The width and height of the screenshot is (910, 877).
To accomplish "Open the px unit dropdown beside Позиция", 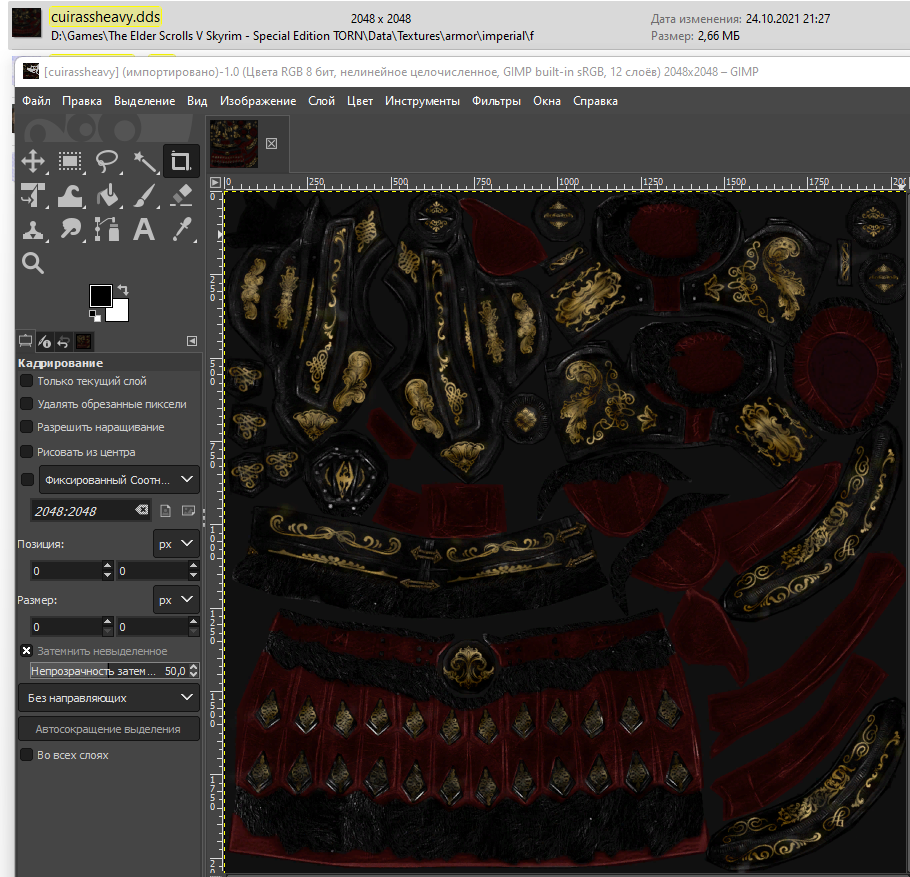I will pos(176,543).
